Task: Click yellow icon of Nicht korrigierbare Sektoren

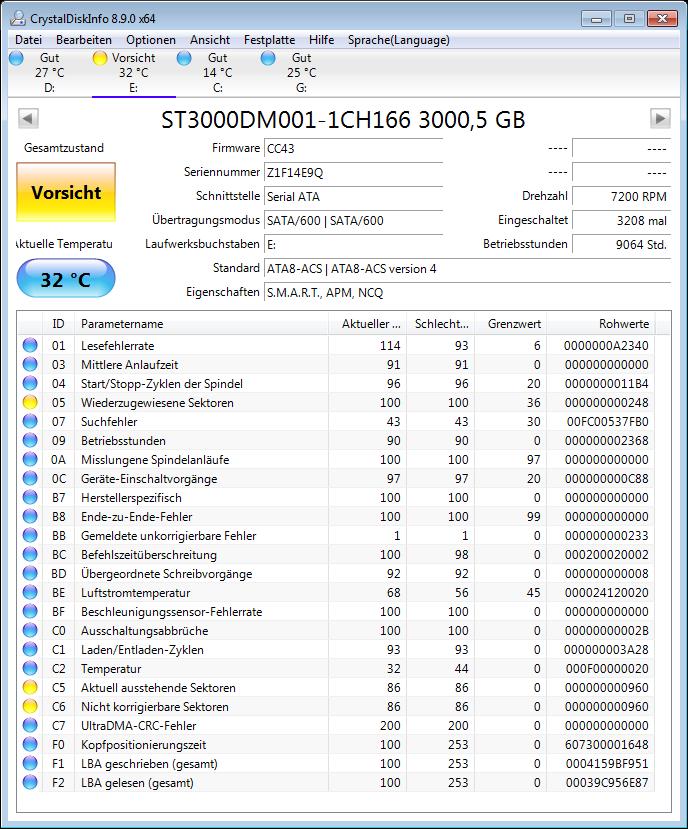Action: pyautogui.click(x=30, y=706)
